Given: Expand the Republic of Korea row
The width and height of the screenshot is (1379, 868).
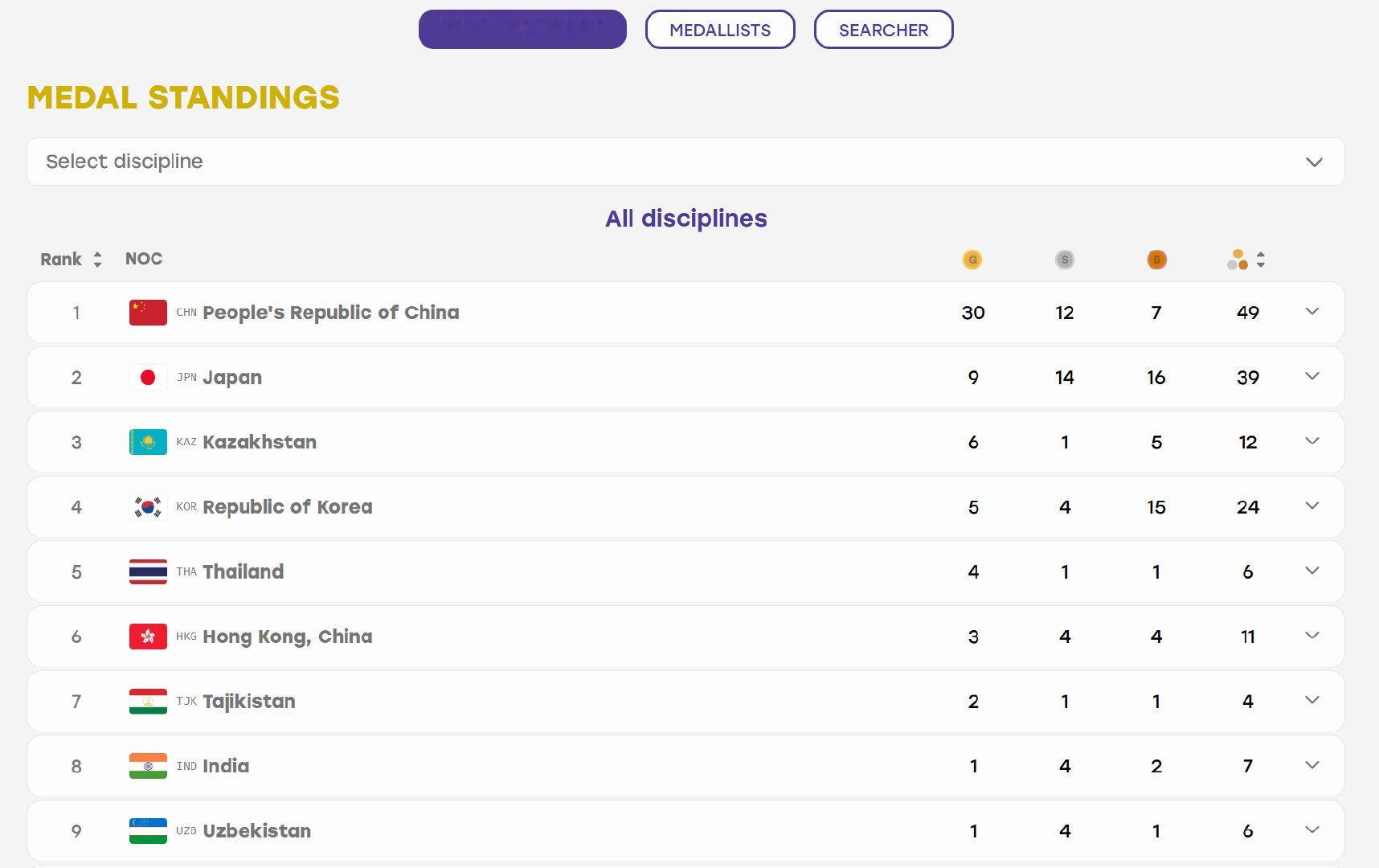Looking at the screenshot, I should tap(1312, 506).
